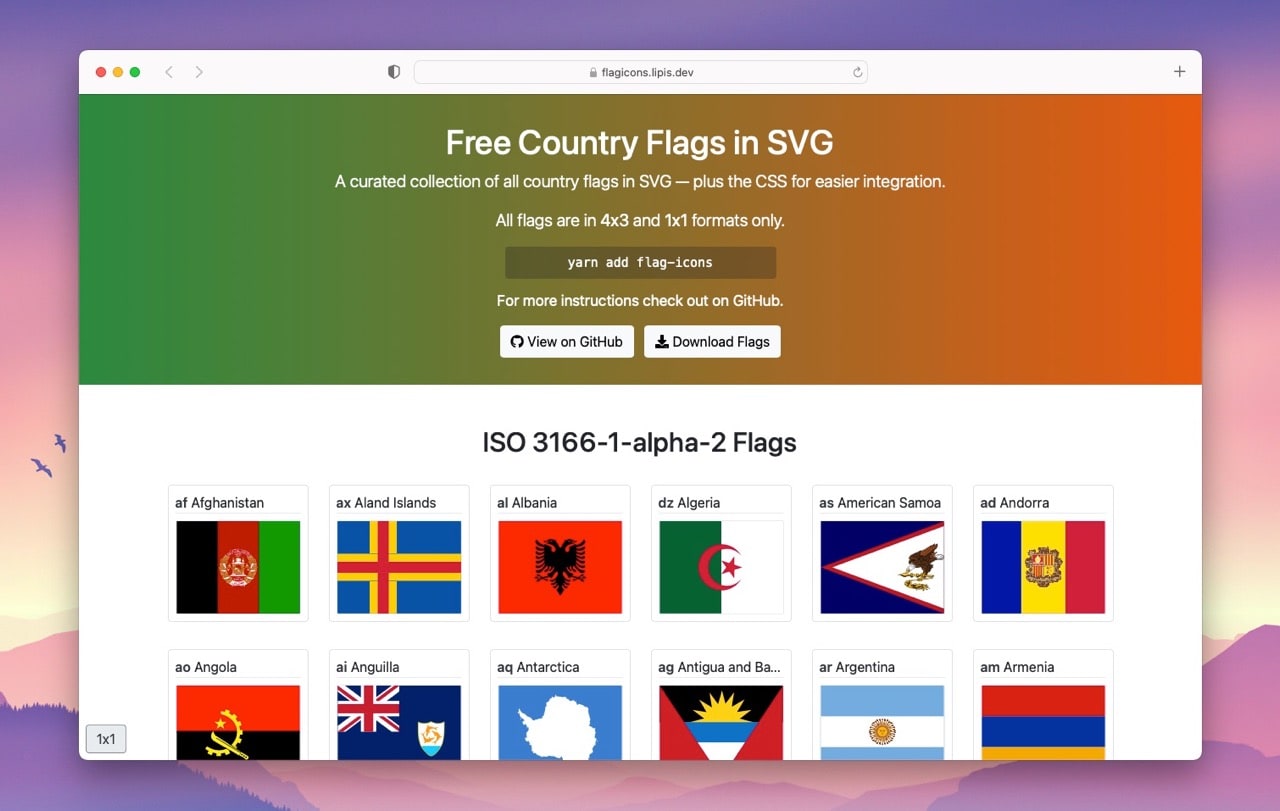The height and width of the screenshot is (811, 1280).
Task: Click the View on GitHub button
Action: [566, 341]
